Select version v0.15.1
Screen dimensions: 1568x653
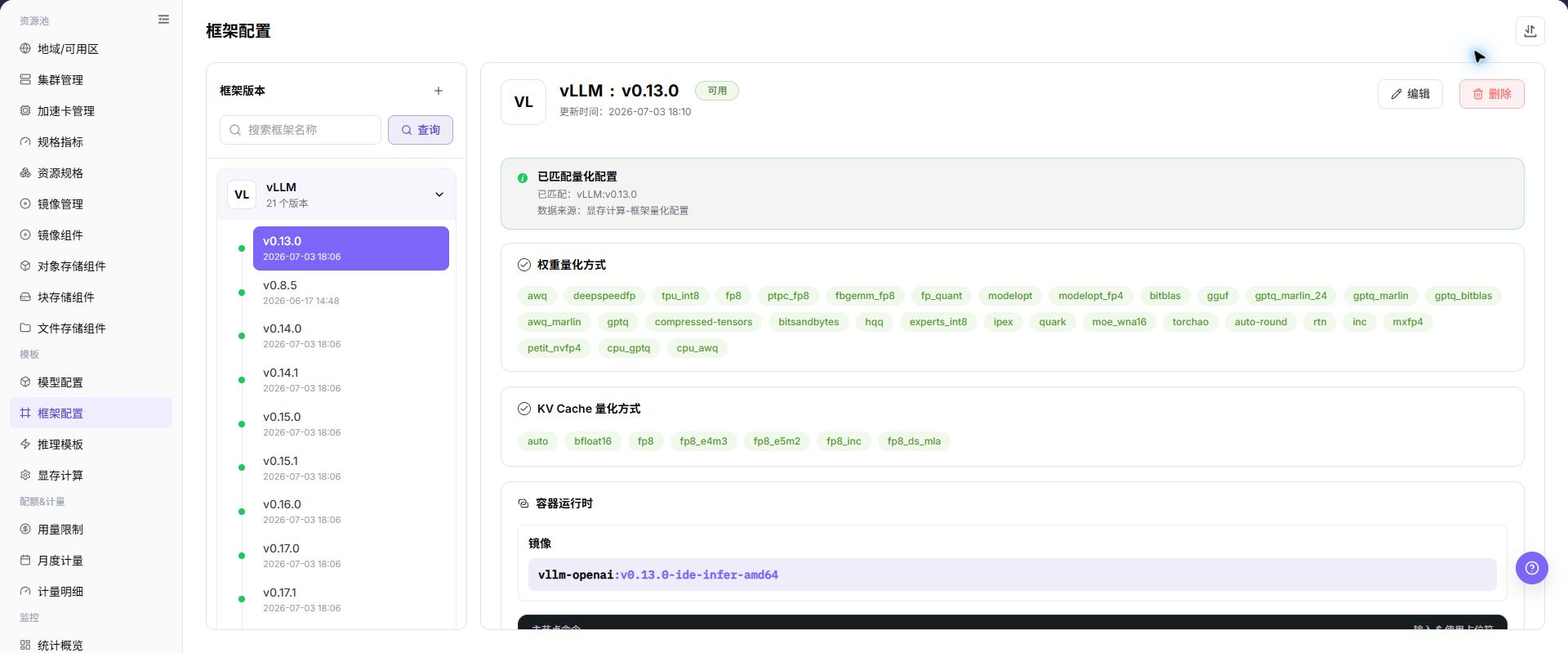[x=351, y=468]
